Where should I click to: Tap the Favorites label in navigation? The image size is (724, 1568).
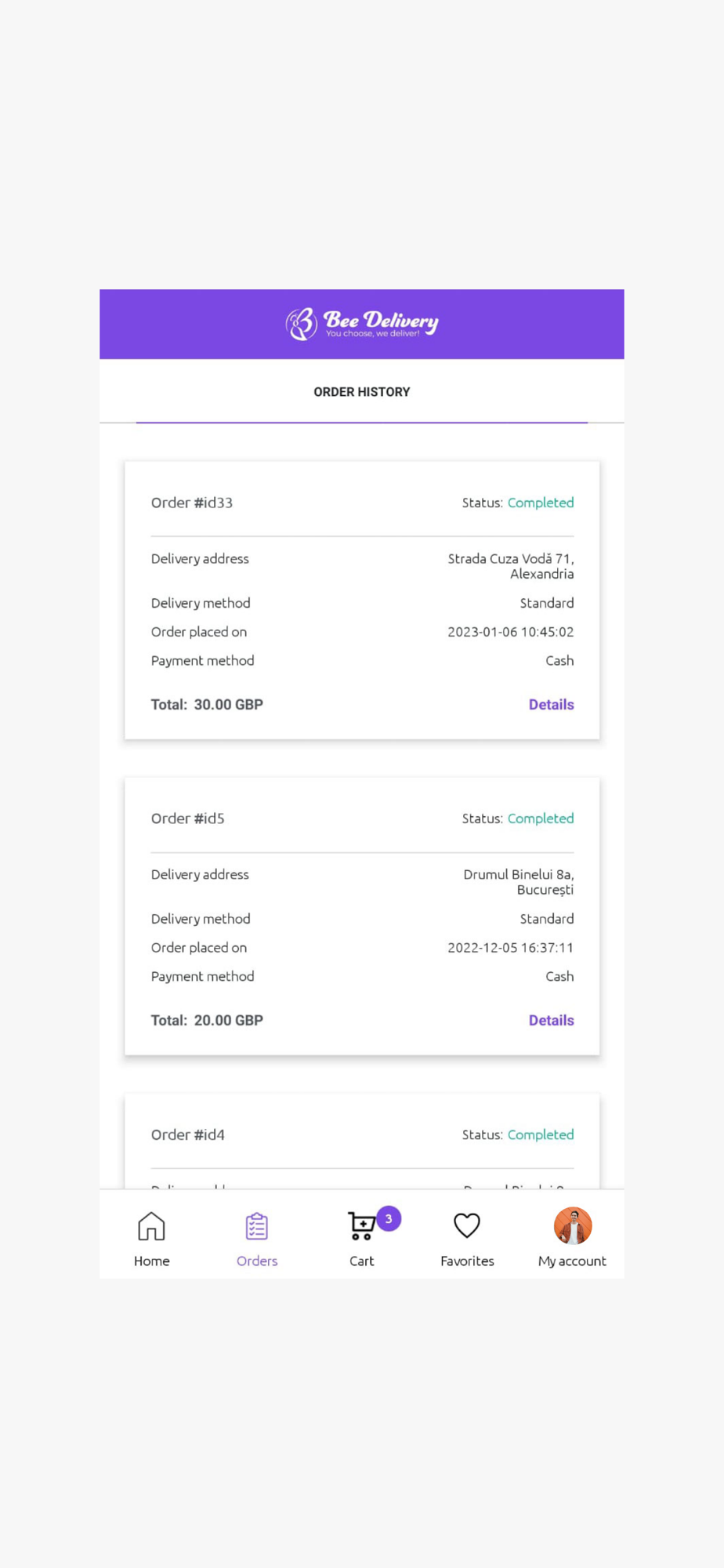click(467, 1261)
